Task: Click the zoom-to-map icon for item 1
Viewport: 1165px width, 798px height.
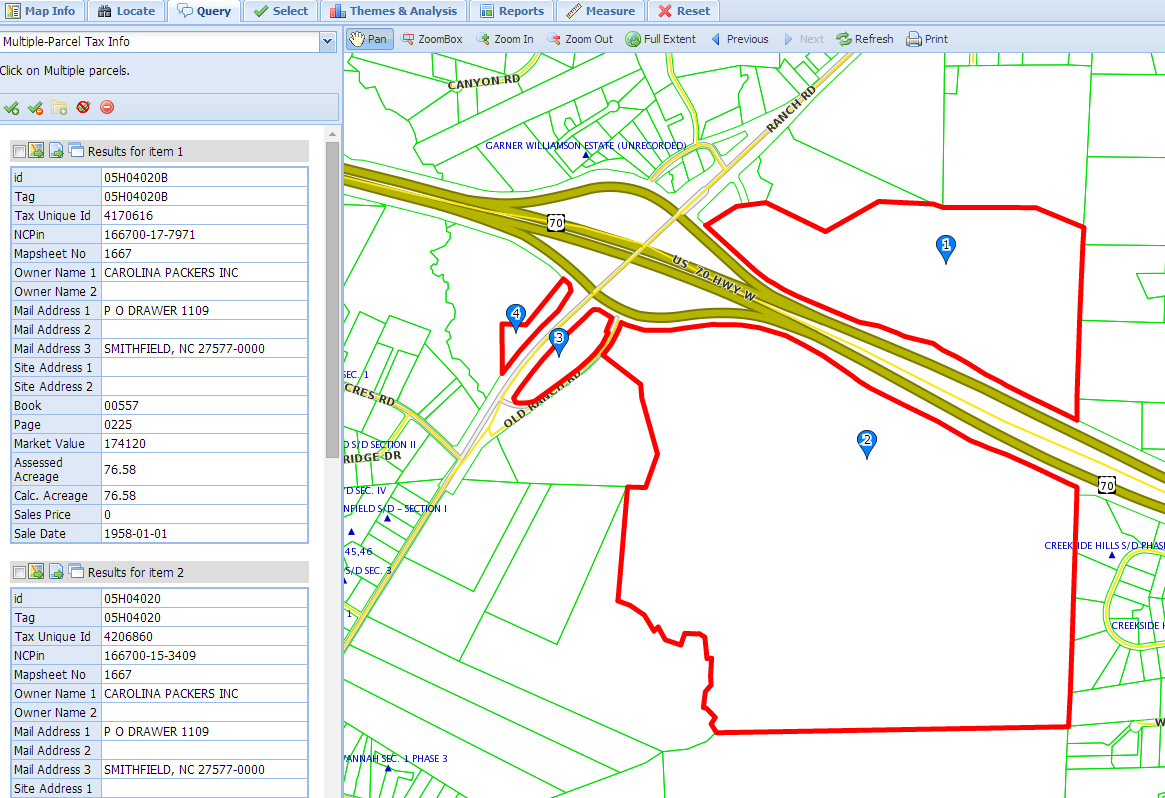Action: tap(37, 151)
